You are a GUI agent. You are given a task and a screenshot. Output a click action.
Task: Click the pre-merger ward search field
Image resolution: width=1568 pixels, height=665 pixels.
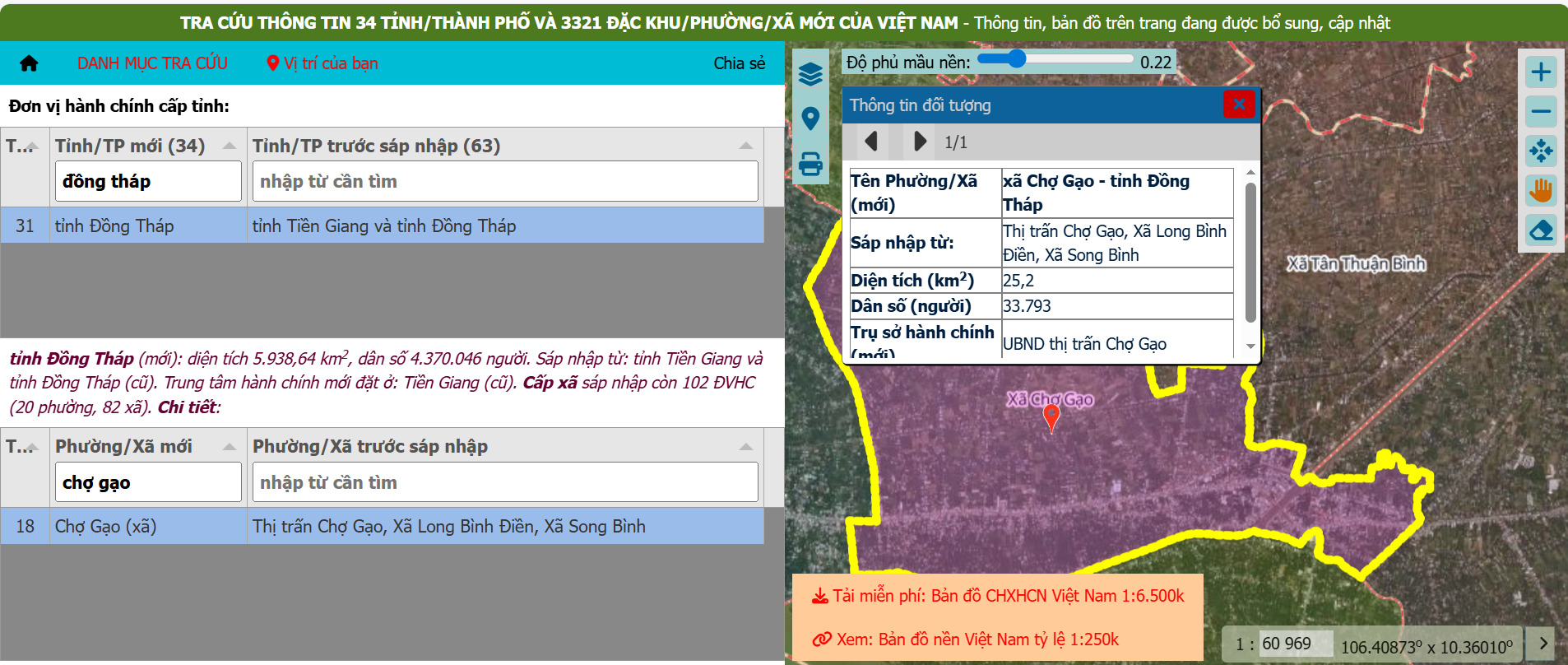505,482
